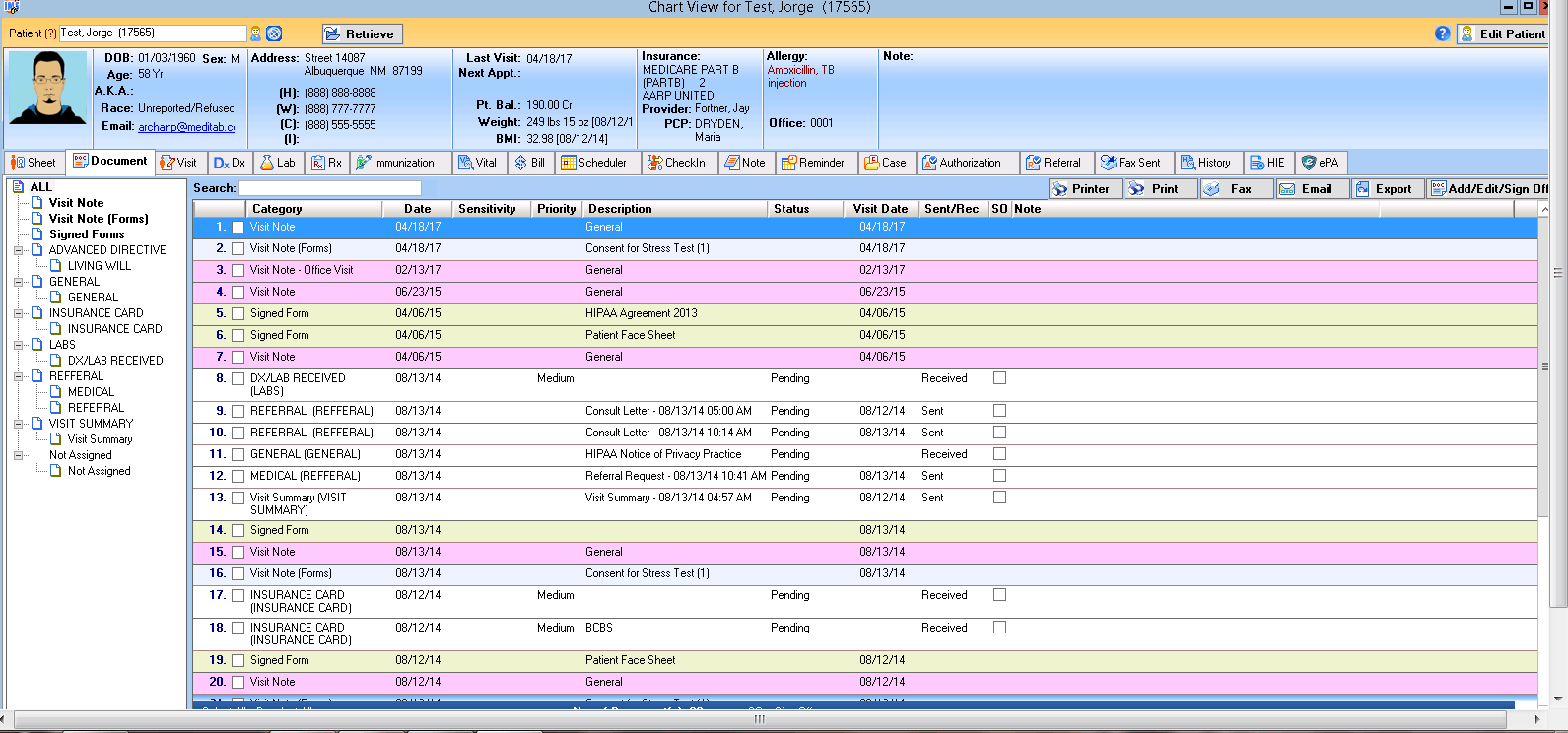The height and width of the screenshot is (733, 1568).
Task: Collapse the INSURANCE CARD tree node
Action: [x=18, y=313]
